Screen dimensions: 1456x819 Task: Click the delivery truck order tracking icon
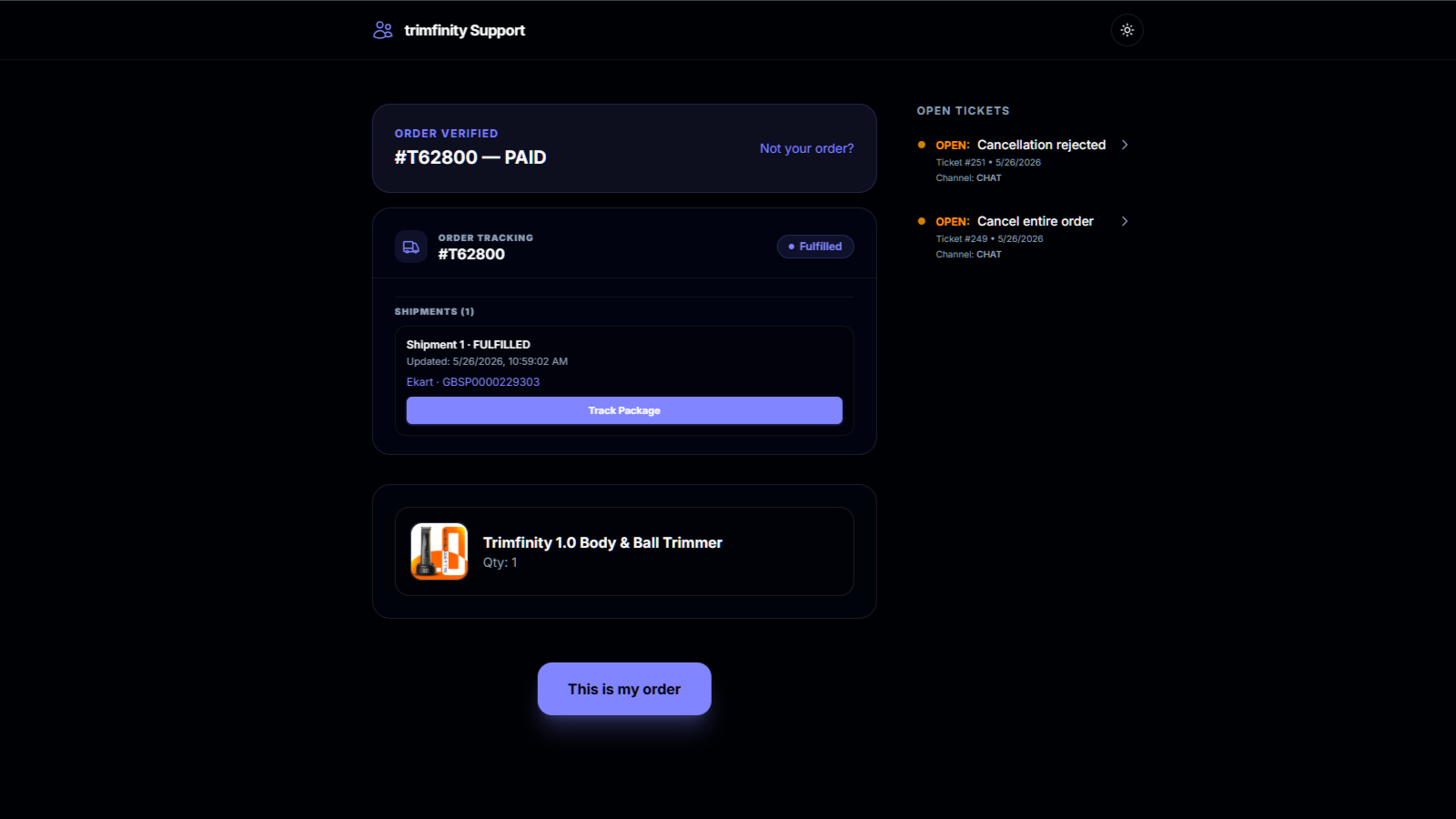[x=411, y=247]
